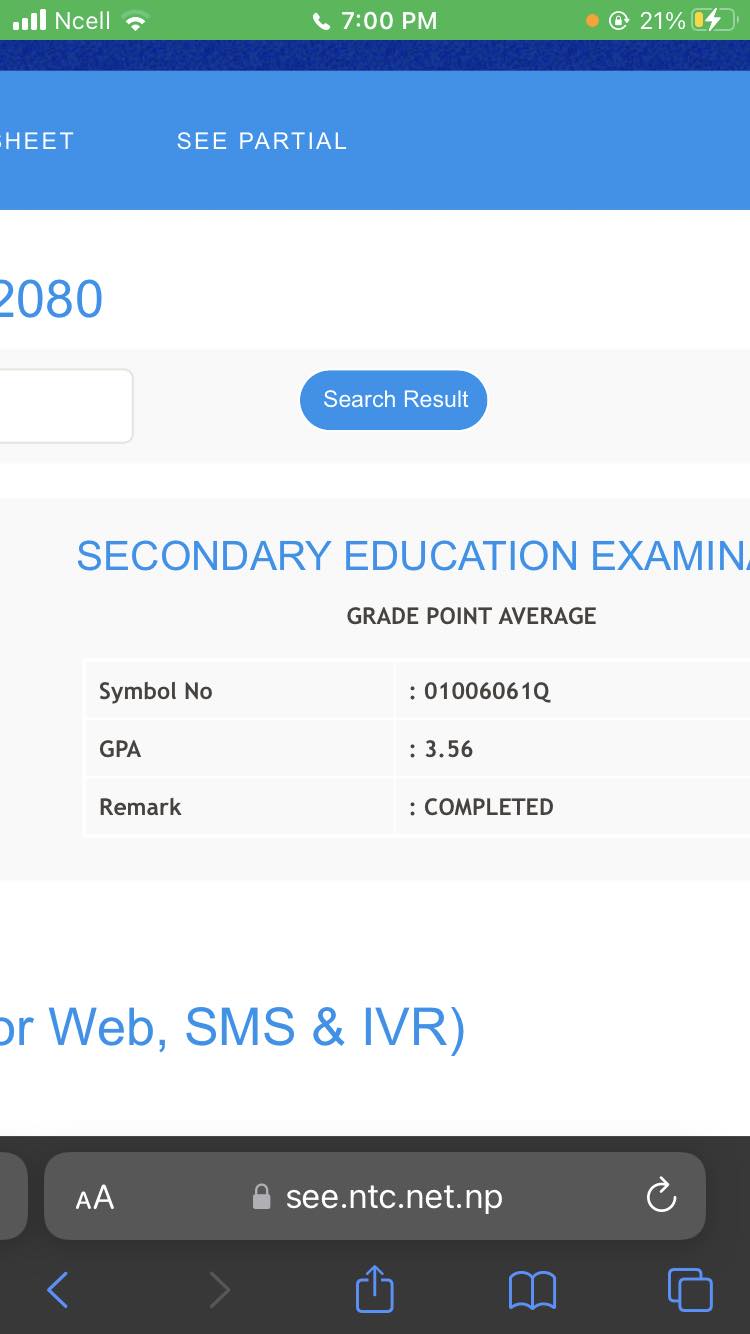Tap the see.ntc.net.np address bar
750x1334 pixels.
click(394, 1196)
